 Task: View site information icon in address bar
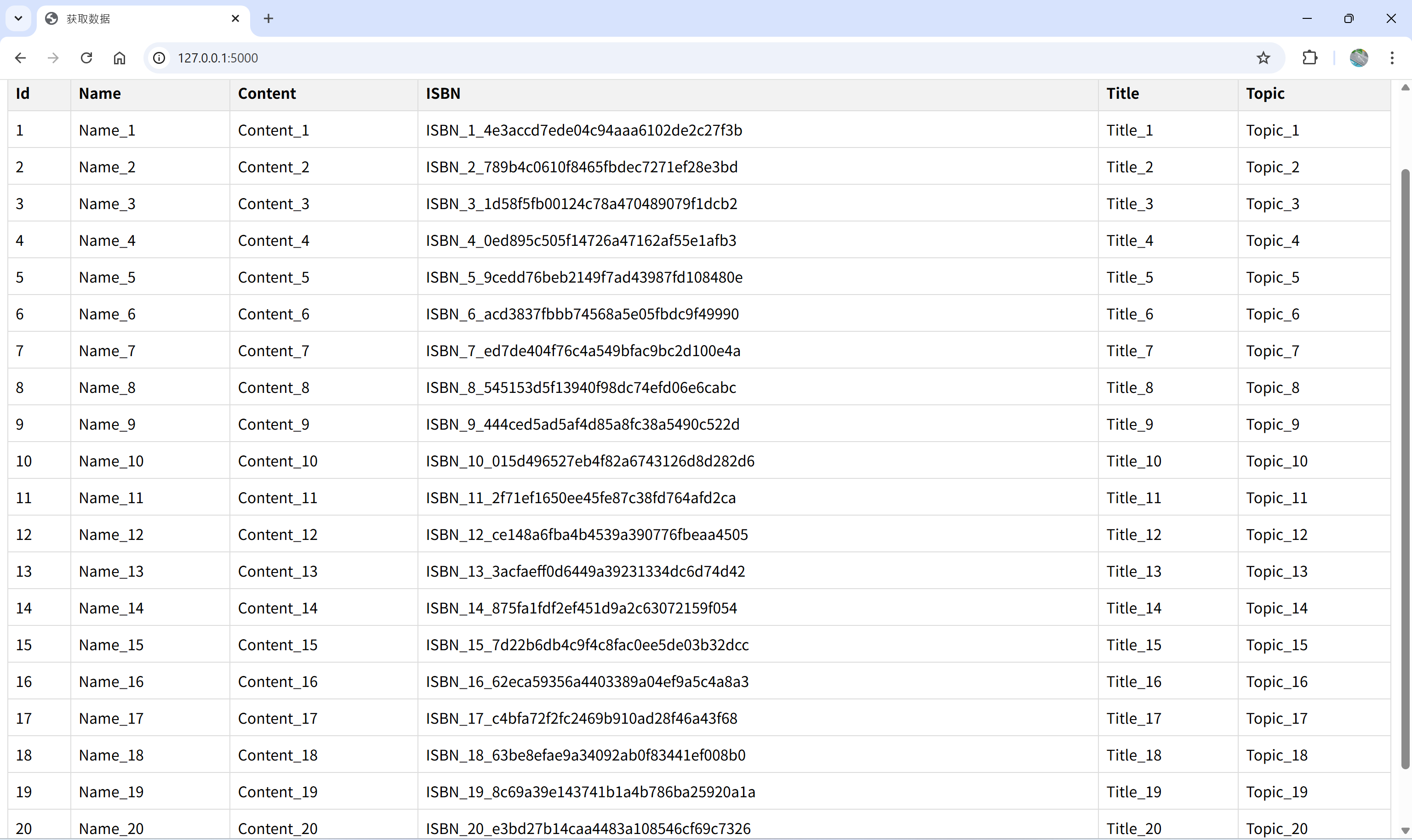point(160,58)
